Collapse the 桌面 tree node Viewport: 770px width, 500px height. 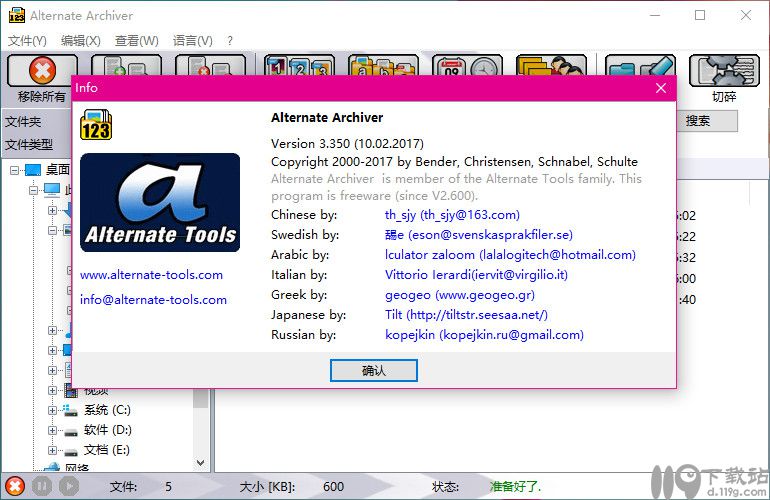click(14, 170)
